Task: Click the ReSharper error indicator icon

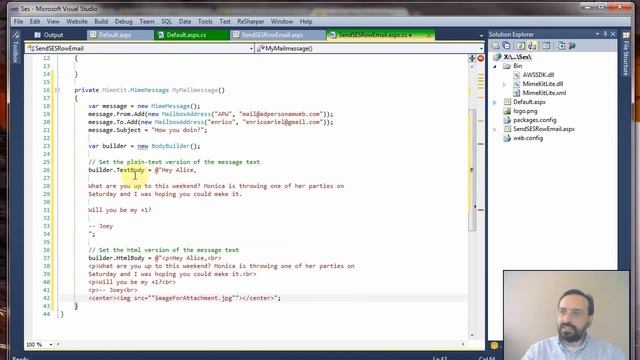Action: pos(481,58)
